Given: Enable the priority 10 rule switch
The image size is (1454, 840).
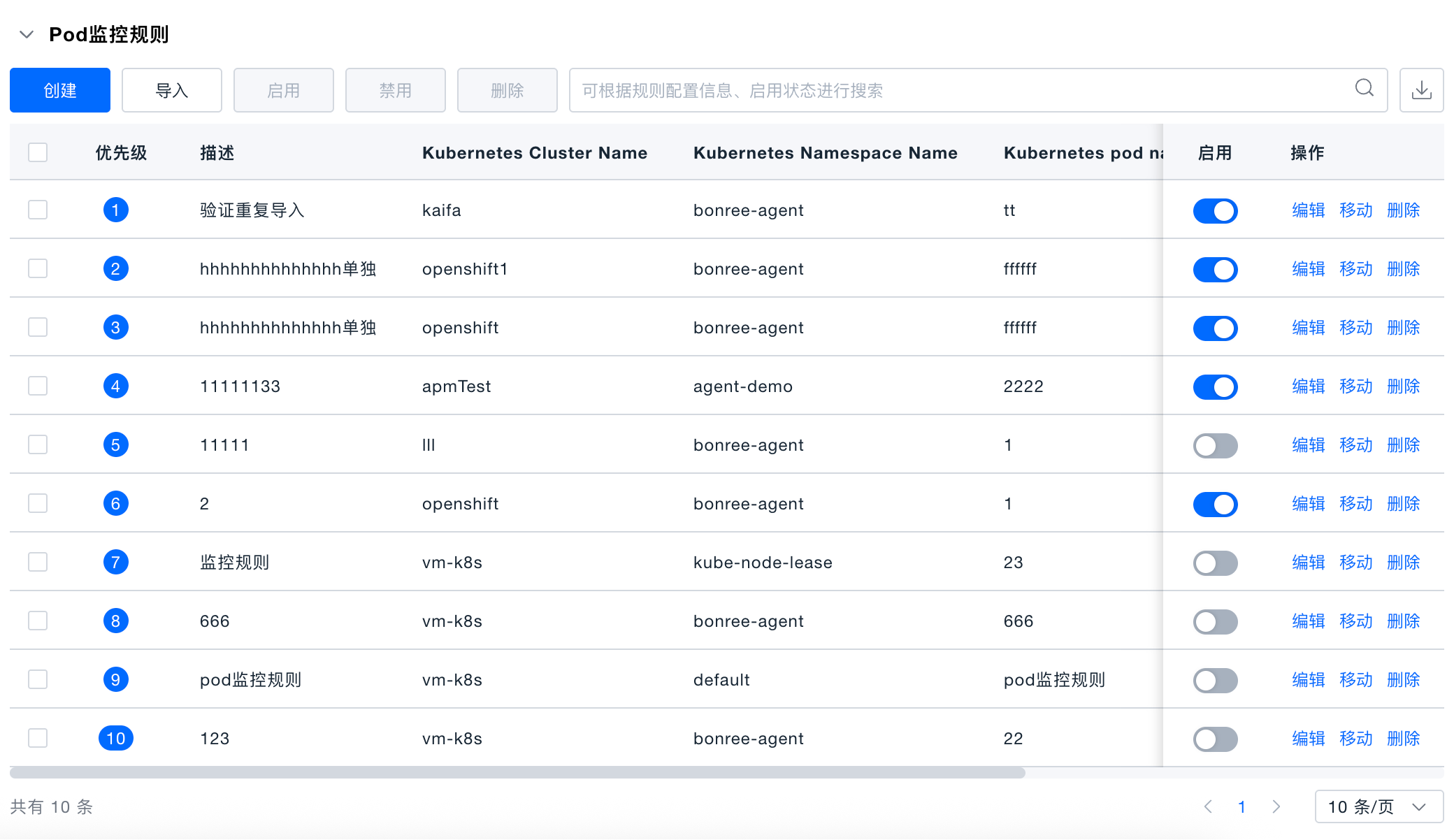Looking at the screenshot, I should 1215,739.
